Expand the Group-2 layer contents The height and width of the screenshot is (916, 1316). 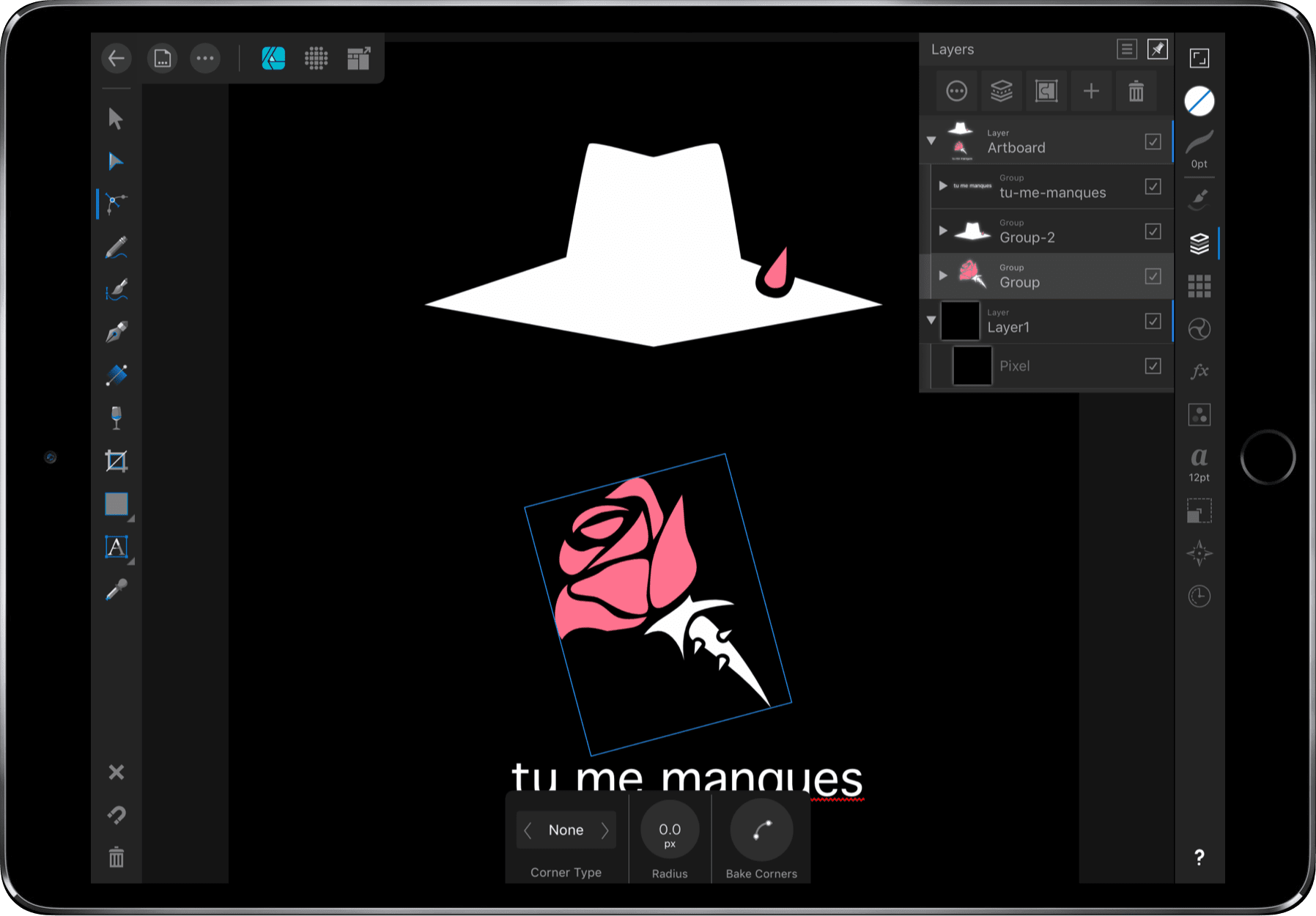tap(943, 231)
